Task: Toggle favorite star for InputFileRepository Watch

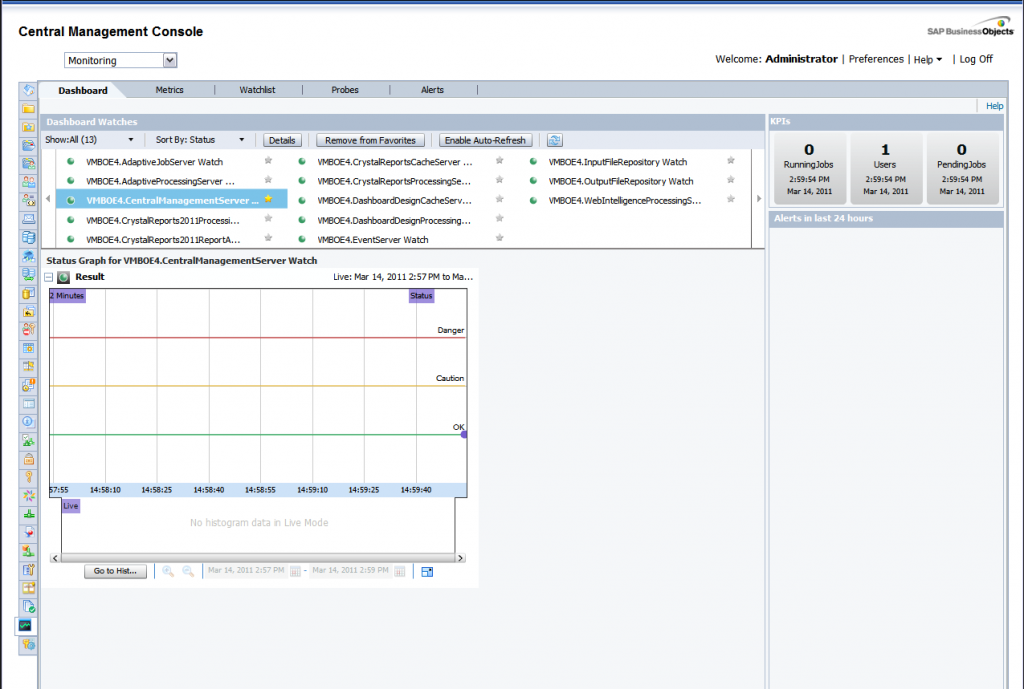Action: tap(731, 161)
